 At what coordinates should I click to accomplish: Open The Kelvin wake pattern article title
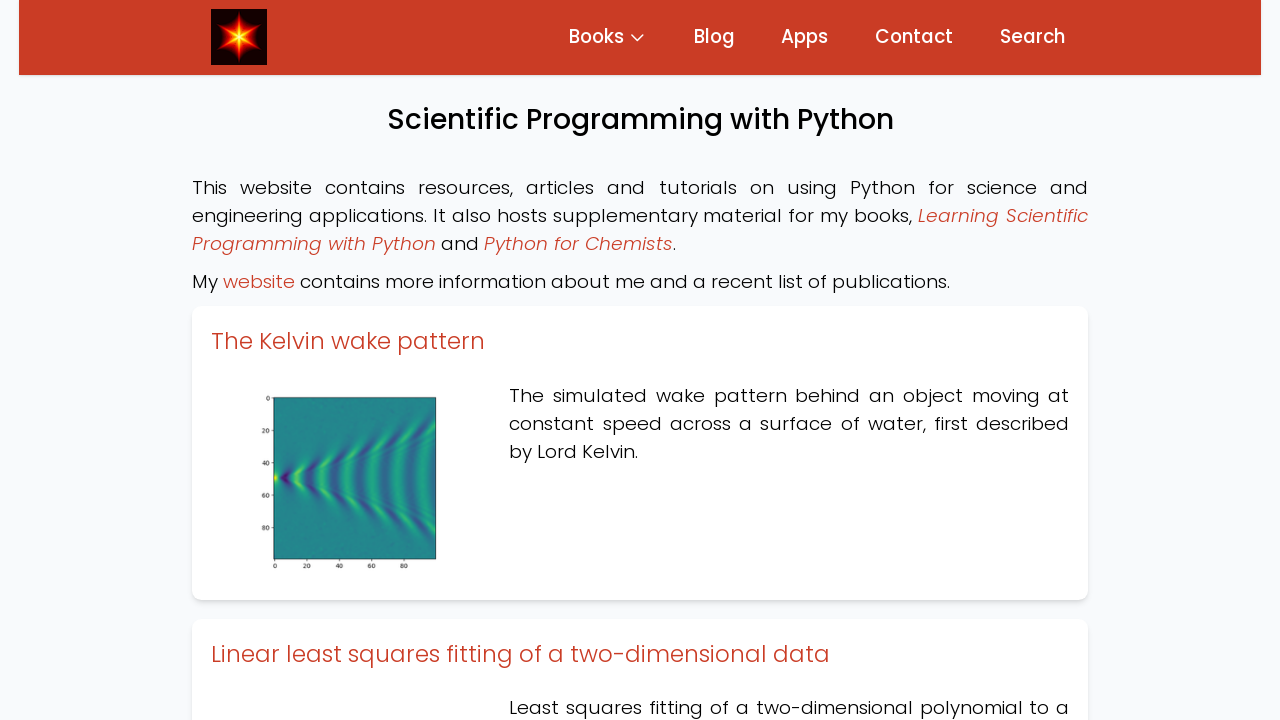(x=347, y=341)
